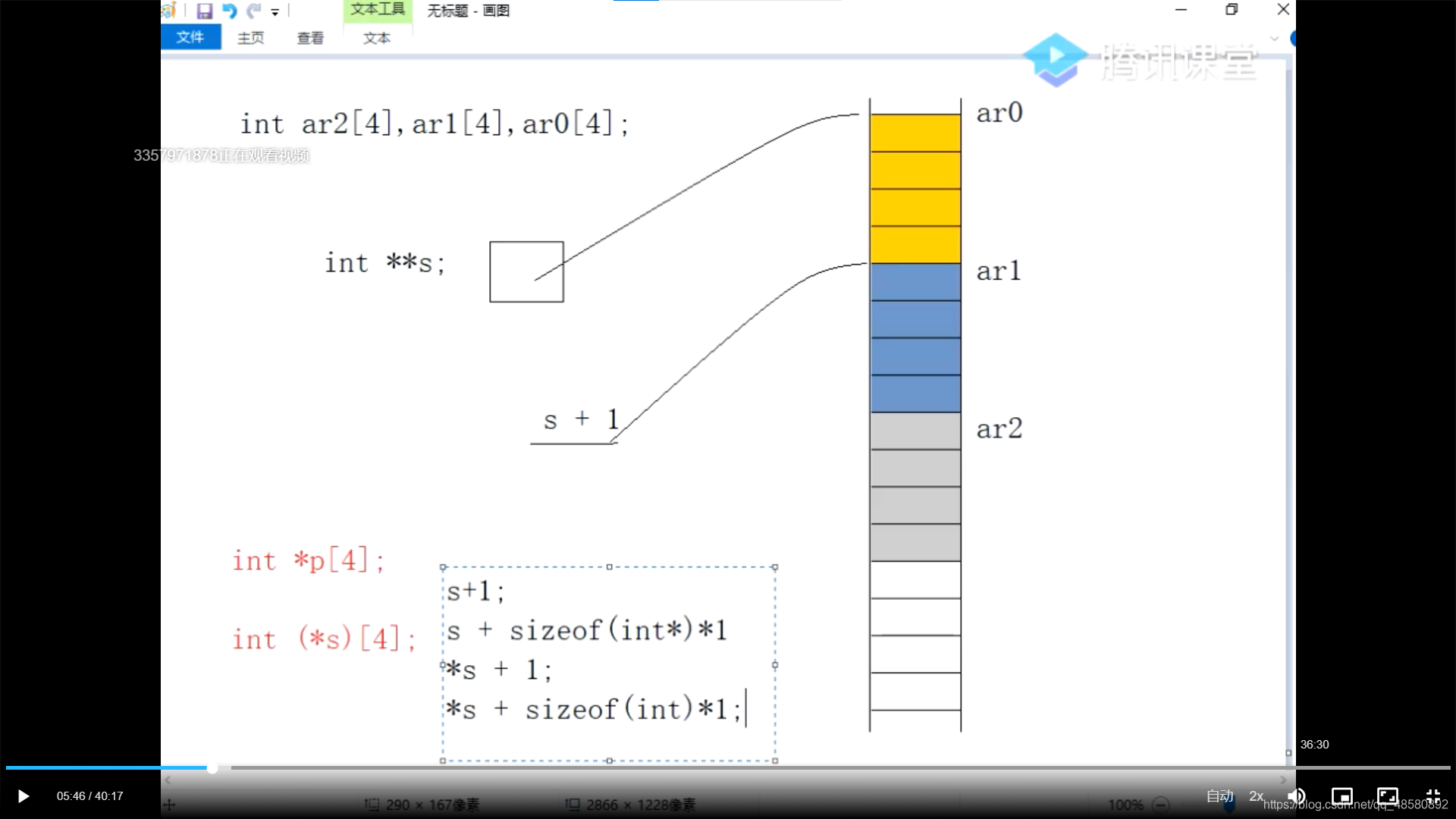This screenshot has height=819, width=1456.
Task: Click the 's + 1' label on the canvas
Action: click(x=582, y=419)
